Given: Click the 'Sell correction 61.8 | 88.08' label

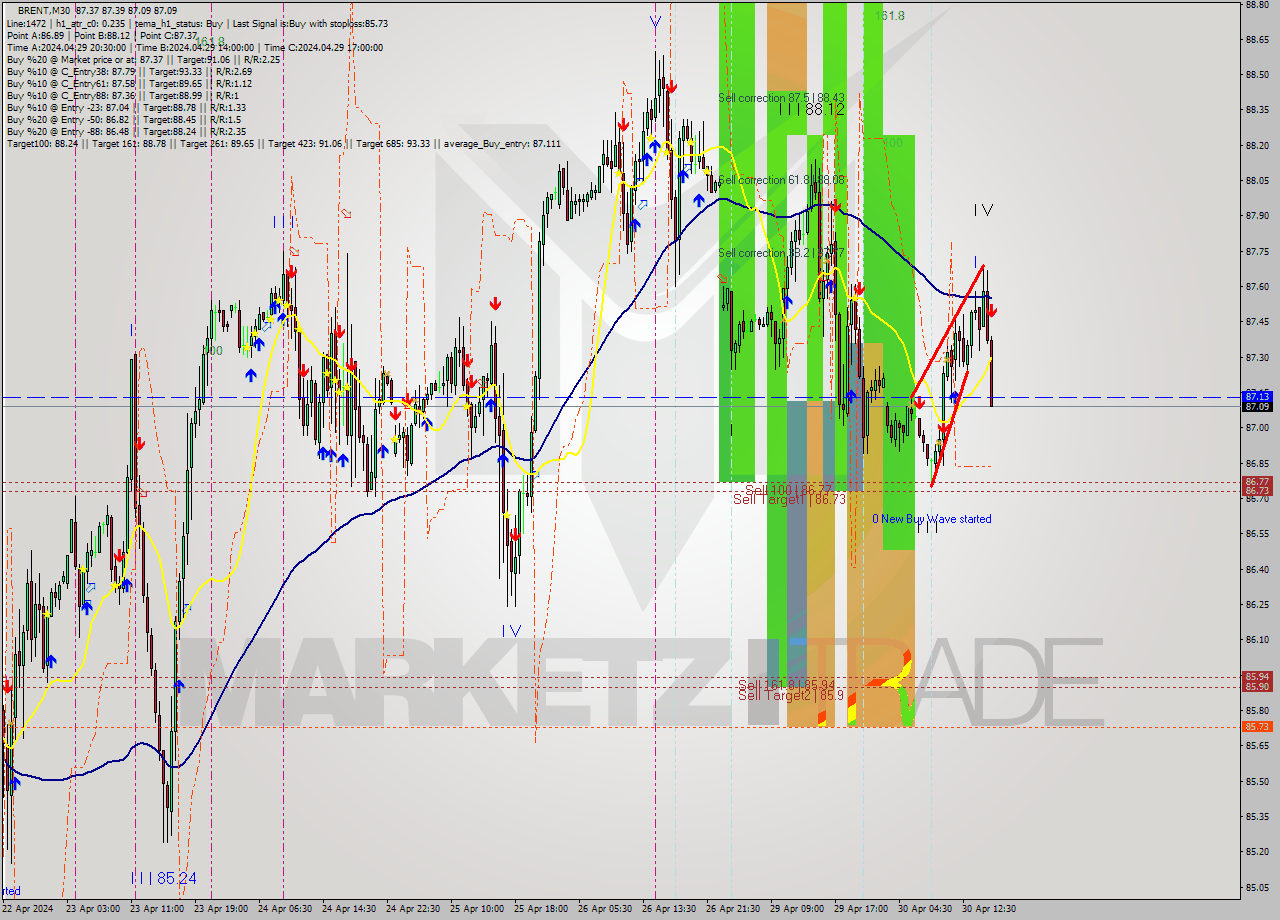Looking at the screenshot, I should [x=781, y=180].
